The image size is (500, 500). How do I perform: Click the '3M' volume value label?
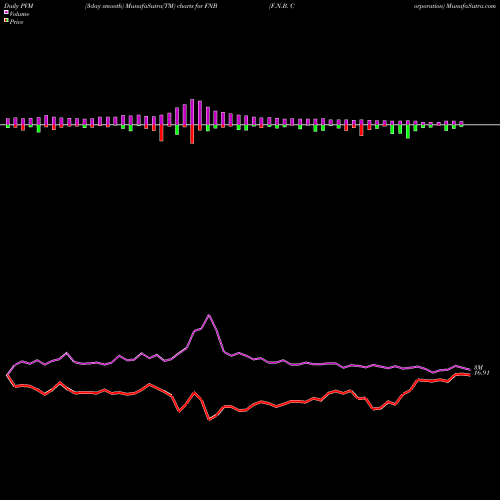478,367
